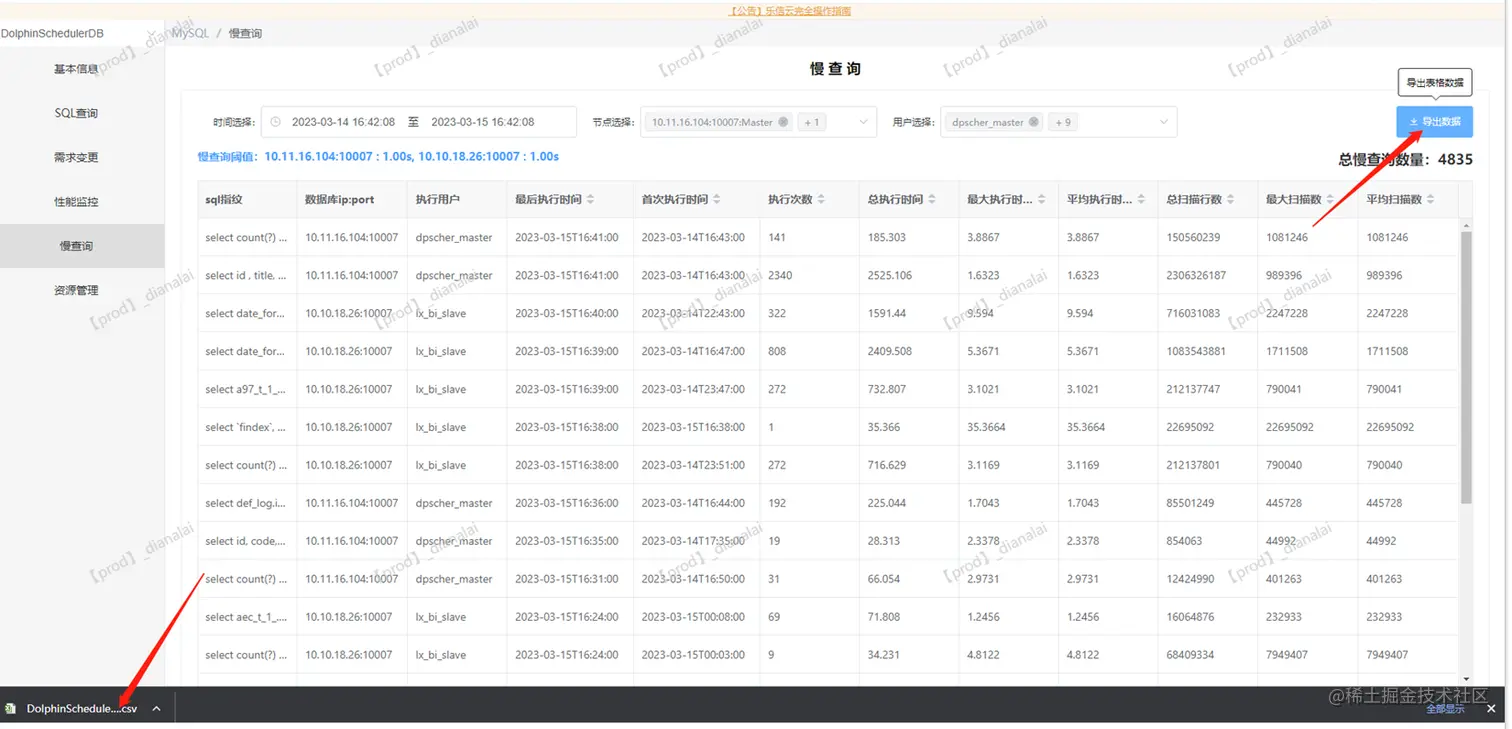The image size is (1512, 729).
Task: Close the browser download bar
Action: click(x=1491, y=708)
